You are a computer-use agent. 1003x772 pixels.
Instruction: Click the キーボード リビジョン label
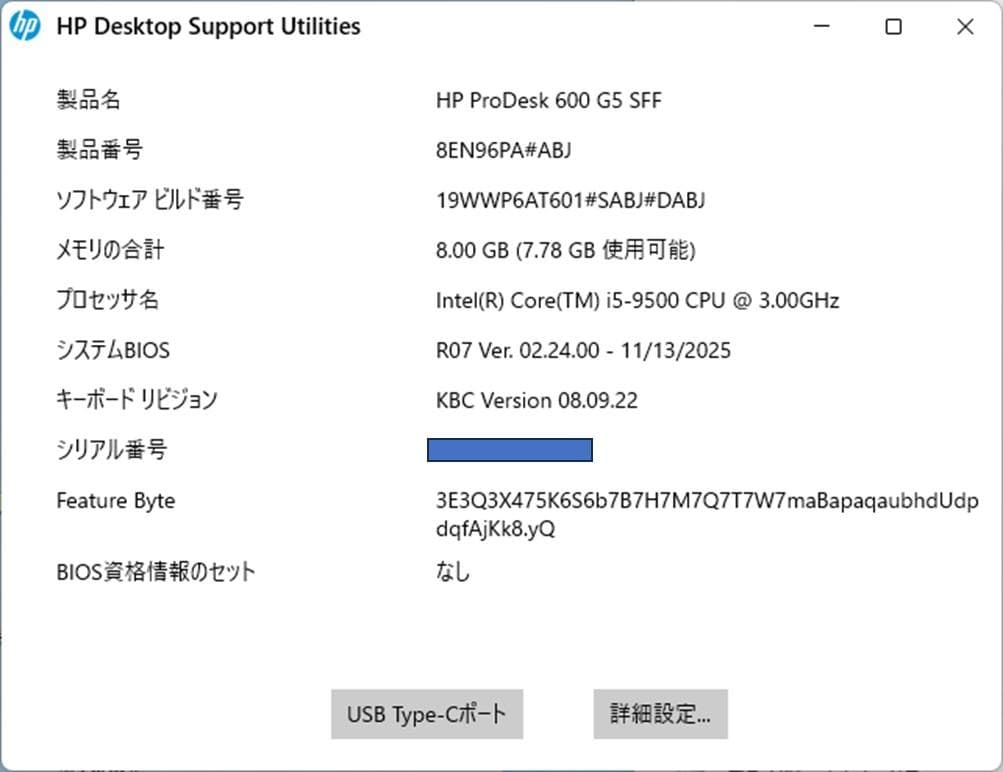135,399
